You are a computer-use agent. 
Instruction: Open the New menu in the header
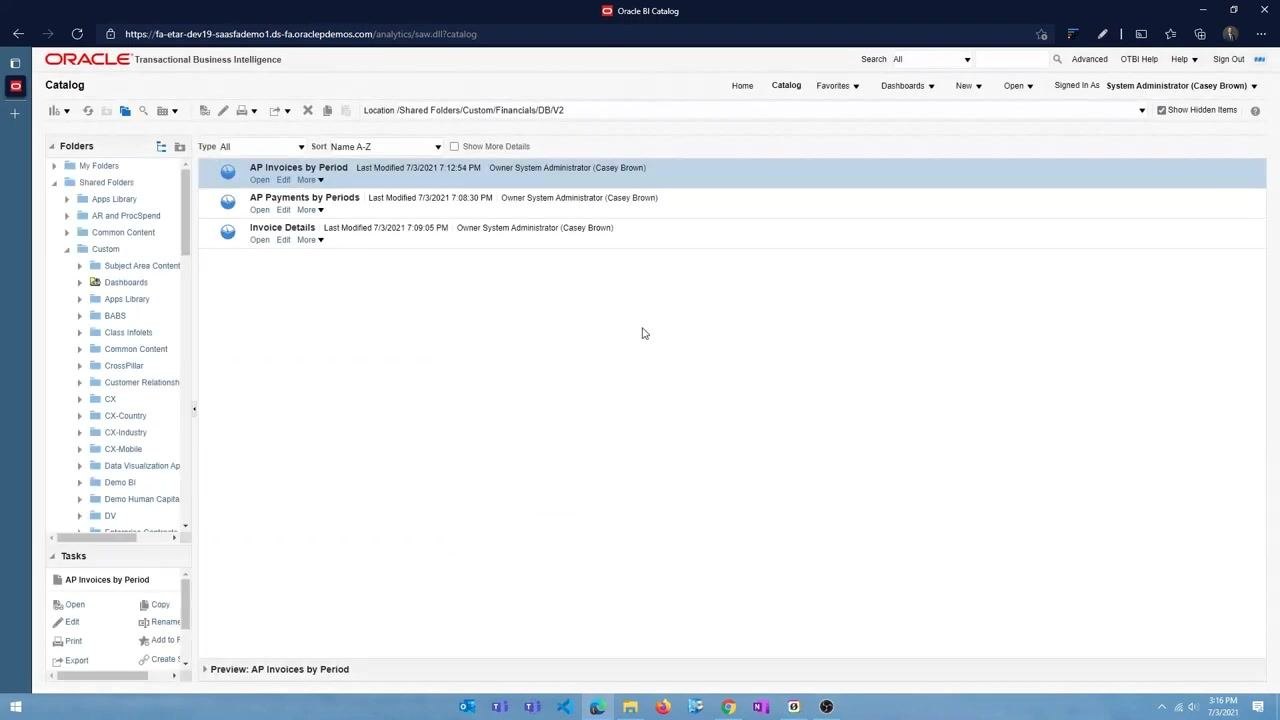tap(969, 86)
